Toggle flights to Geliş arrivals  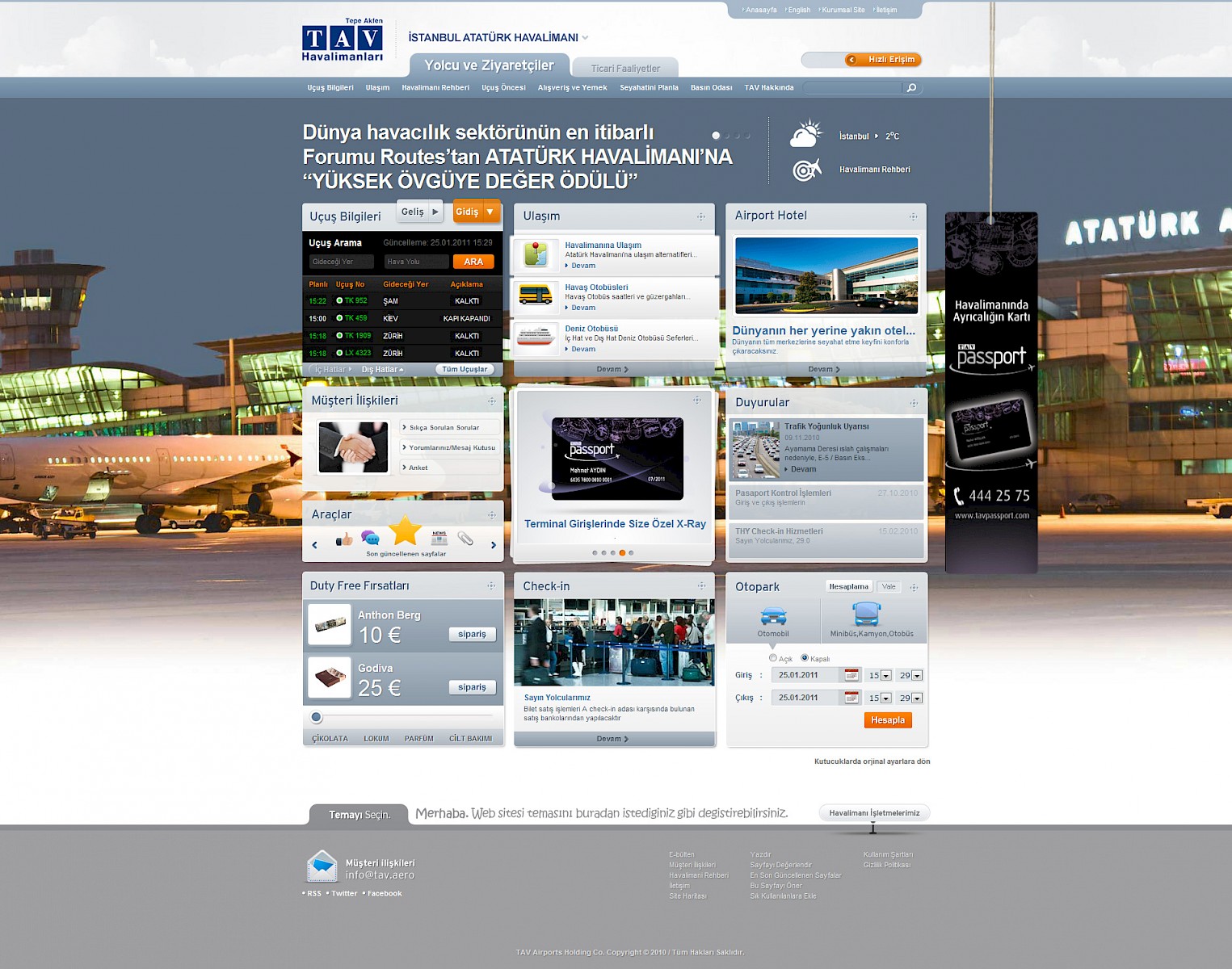pyautogui.click(x=419, y=212)
